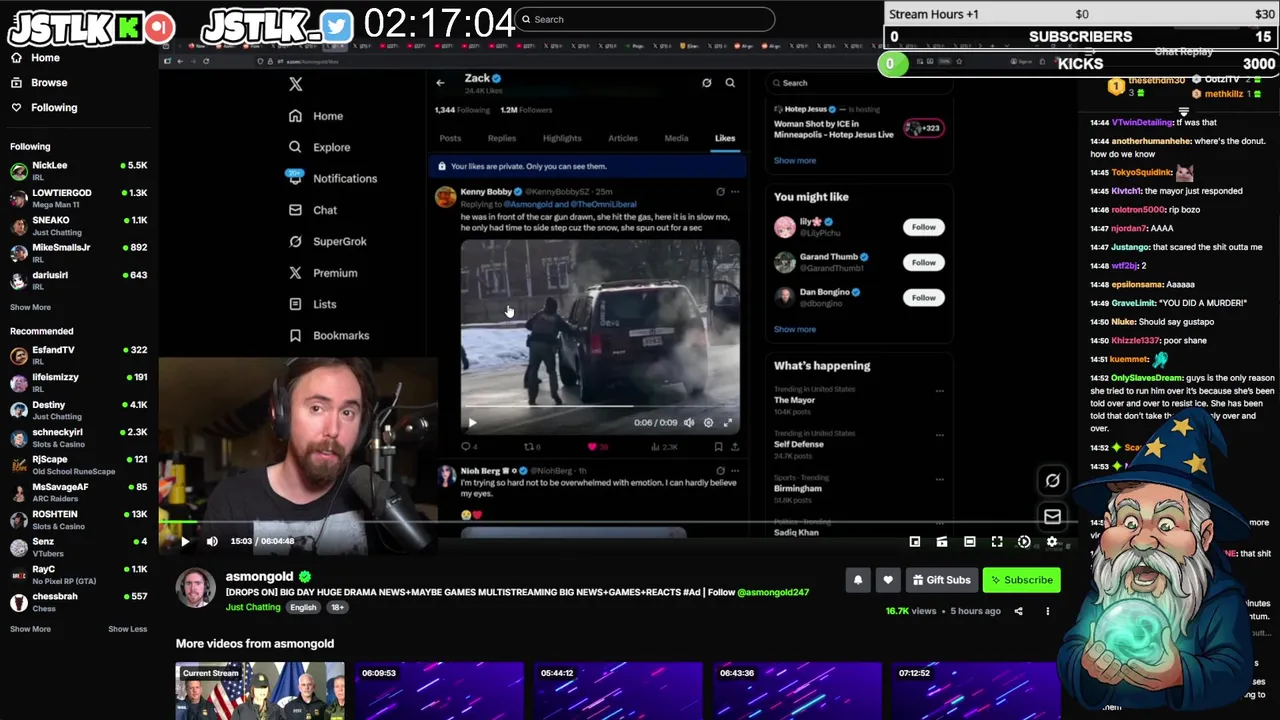Click the search magnifier on Zack's profile

point(730,83)
